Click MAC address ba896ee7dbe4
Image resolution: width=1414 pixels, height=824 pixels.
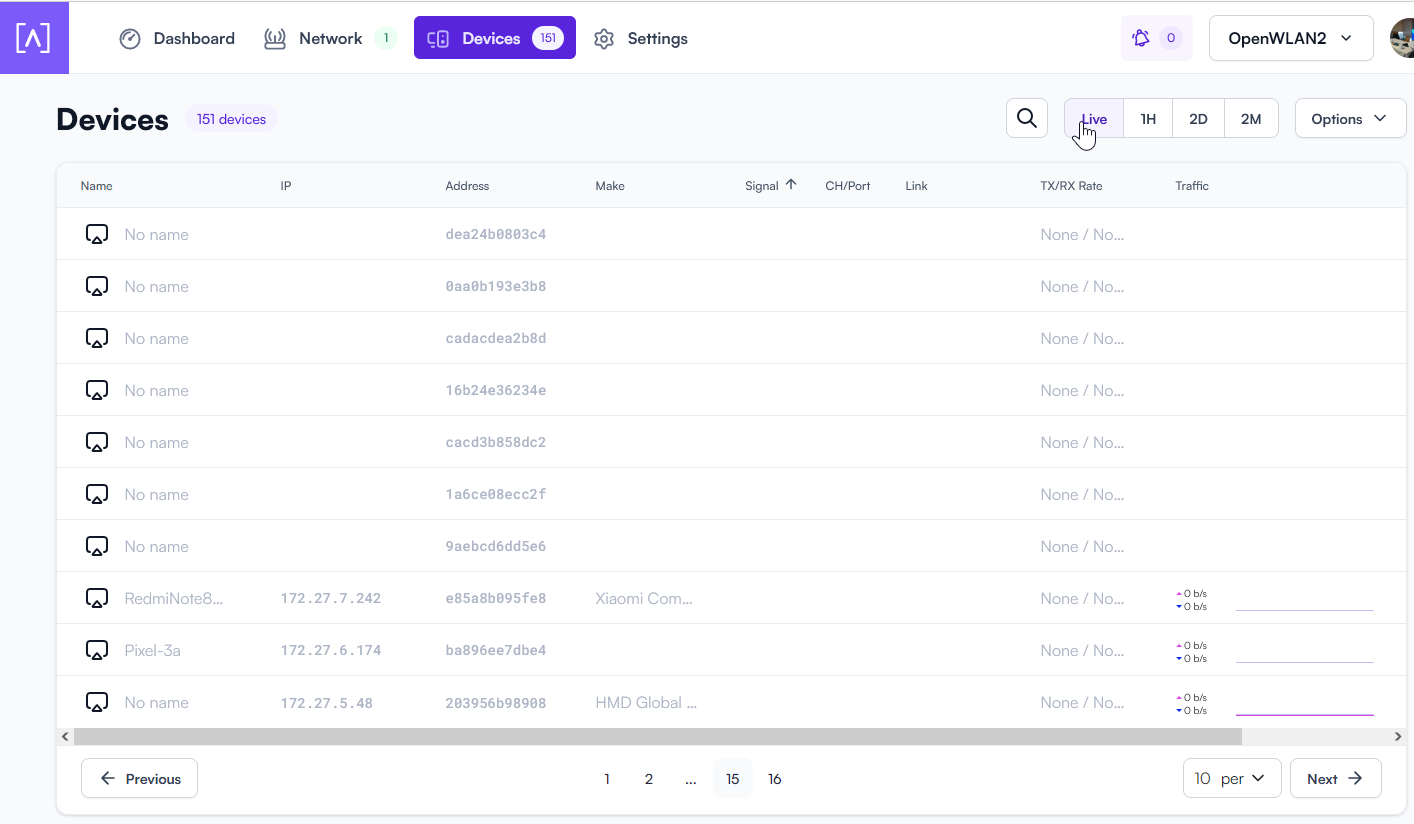click(496, 650)
